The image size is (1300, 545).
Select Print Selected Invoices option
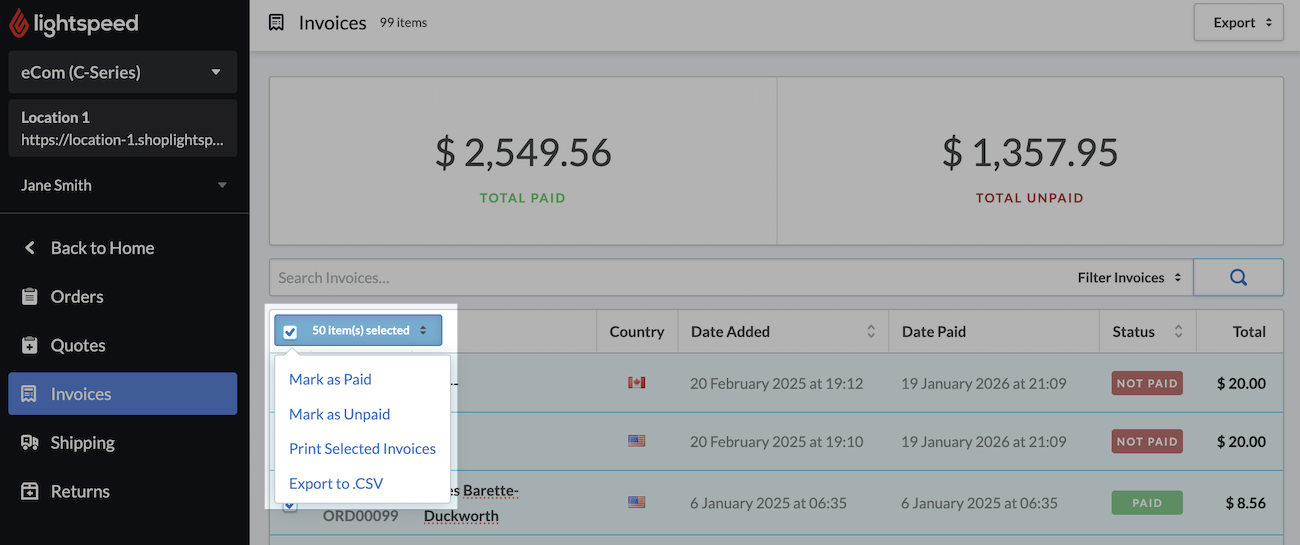point(362,449)
